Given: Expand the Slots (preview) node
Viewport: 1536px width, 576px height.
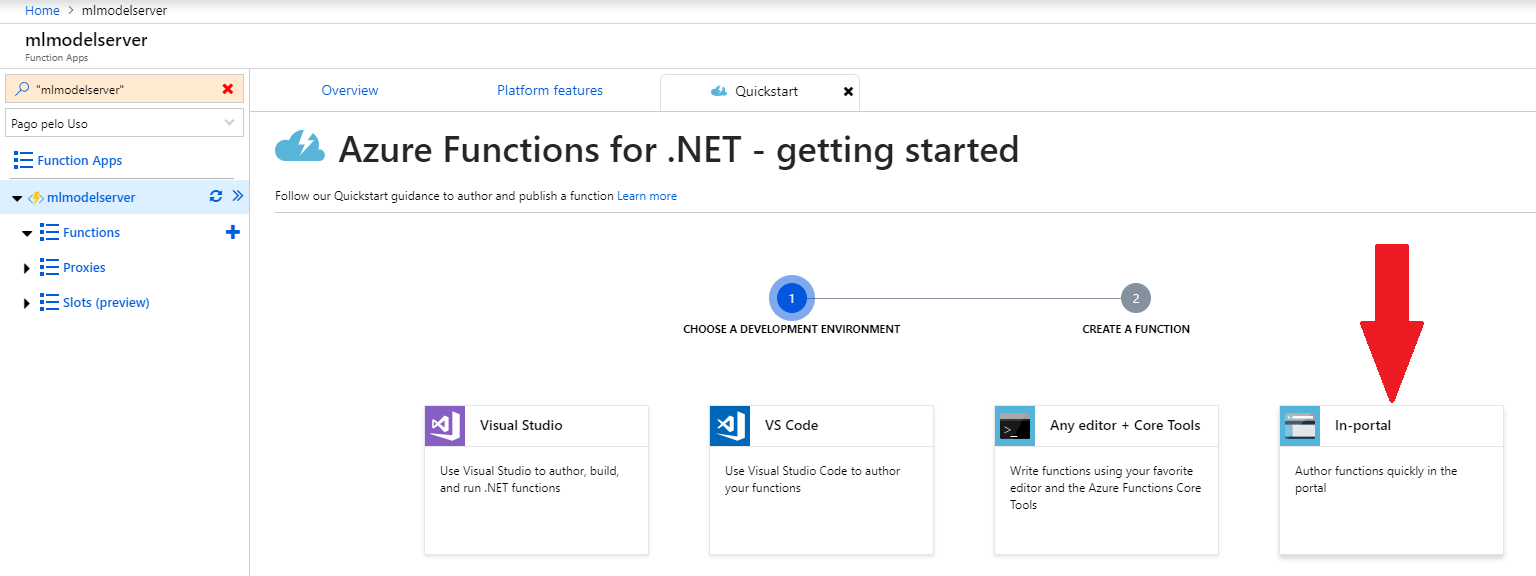Looking at the screenshot, I should tap(27, 303).
